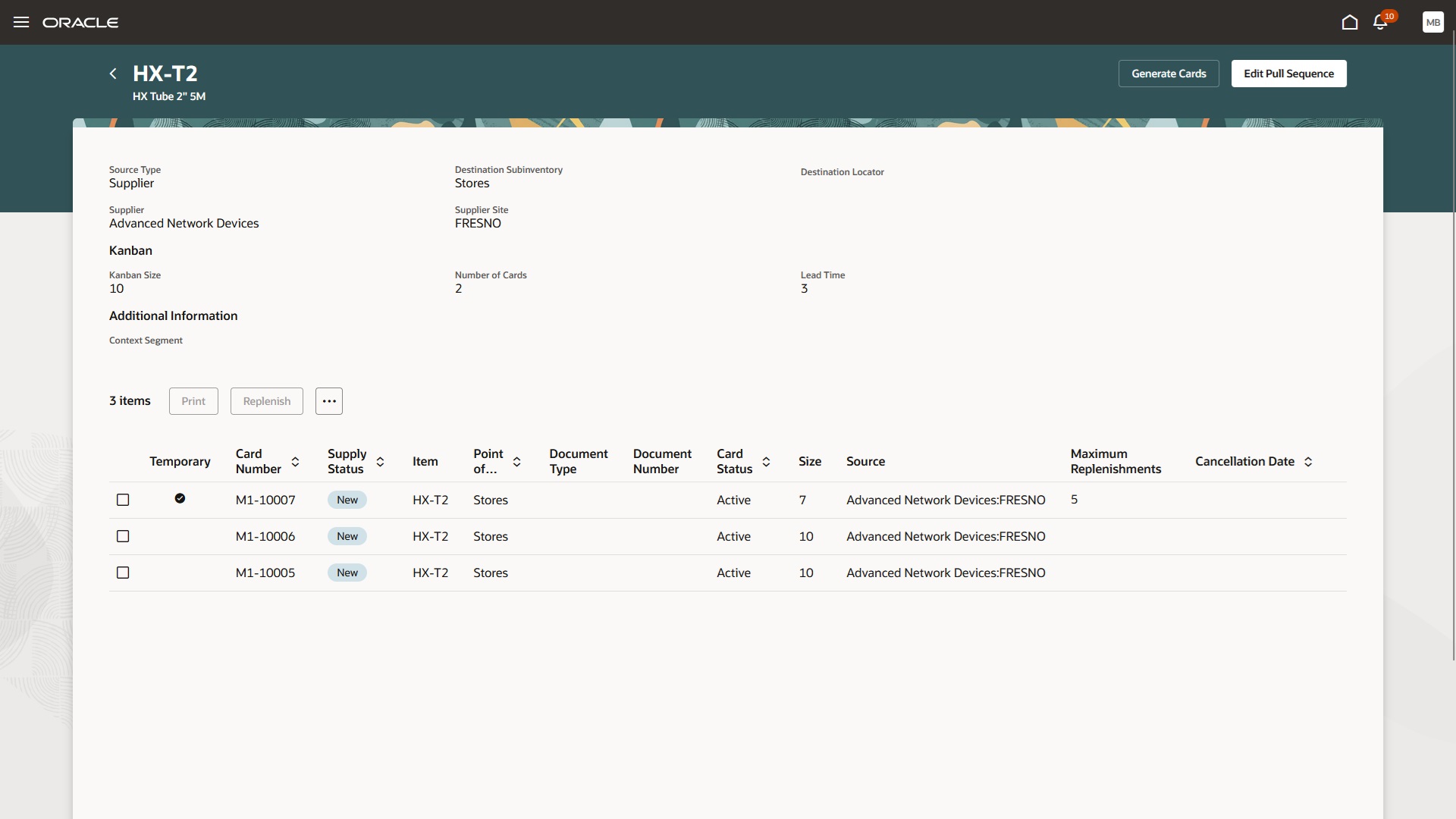
Task: Check the row checkbox for M1-10007
Action: click(x=122, y=499)
